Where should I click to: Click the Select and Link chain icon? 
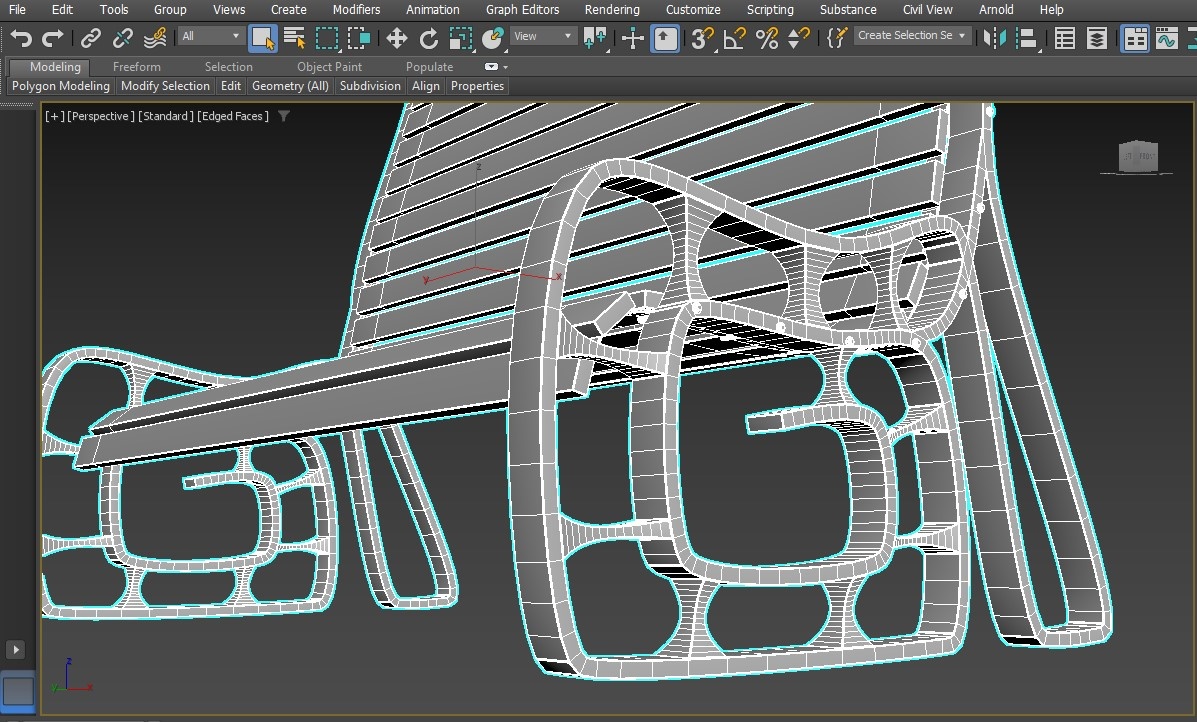(x=91, y=39)
